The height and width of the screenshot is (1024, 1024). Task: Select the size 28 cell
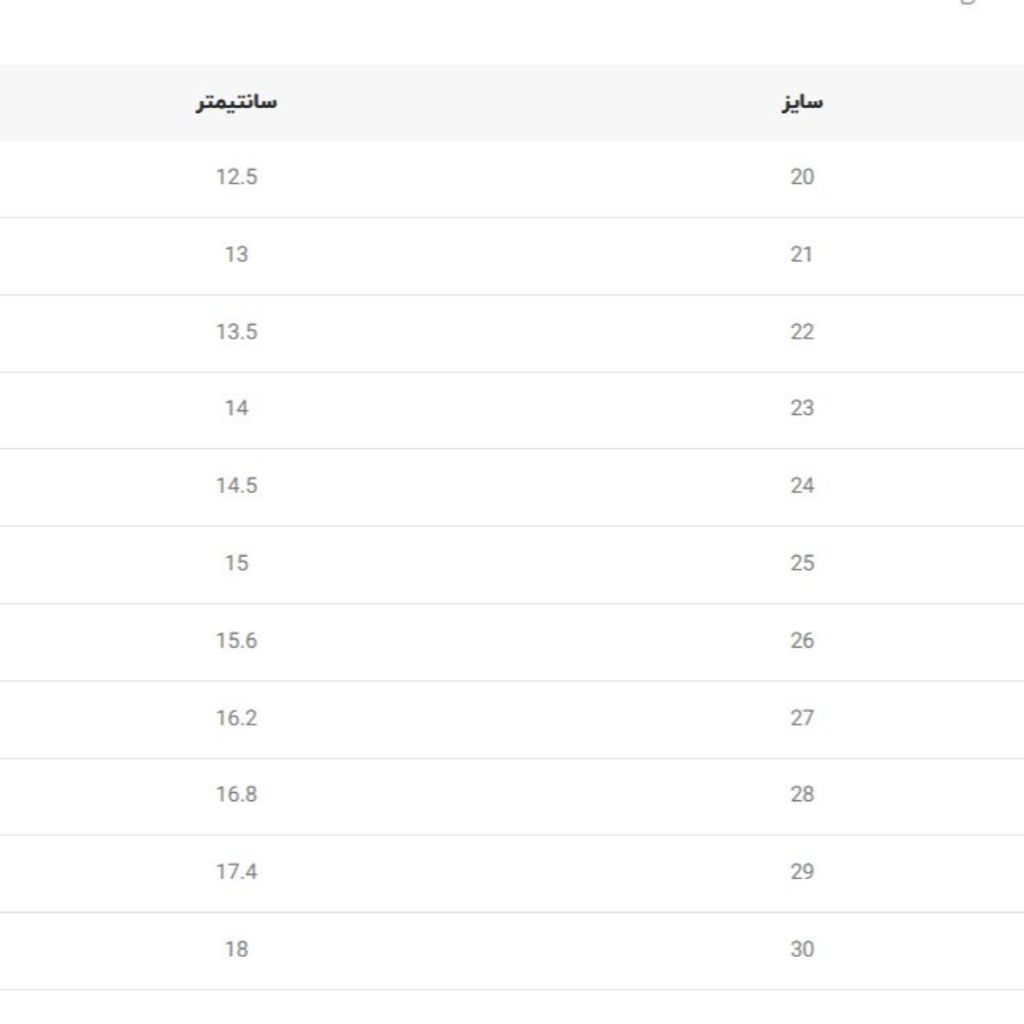802,795
